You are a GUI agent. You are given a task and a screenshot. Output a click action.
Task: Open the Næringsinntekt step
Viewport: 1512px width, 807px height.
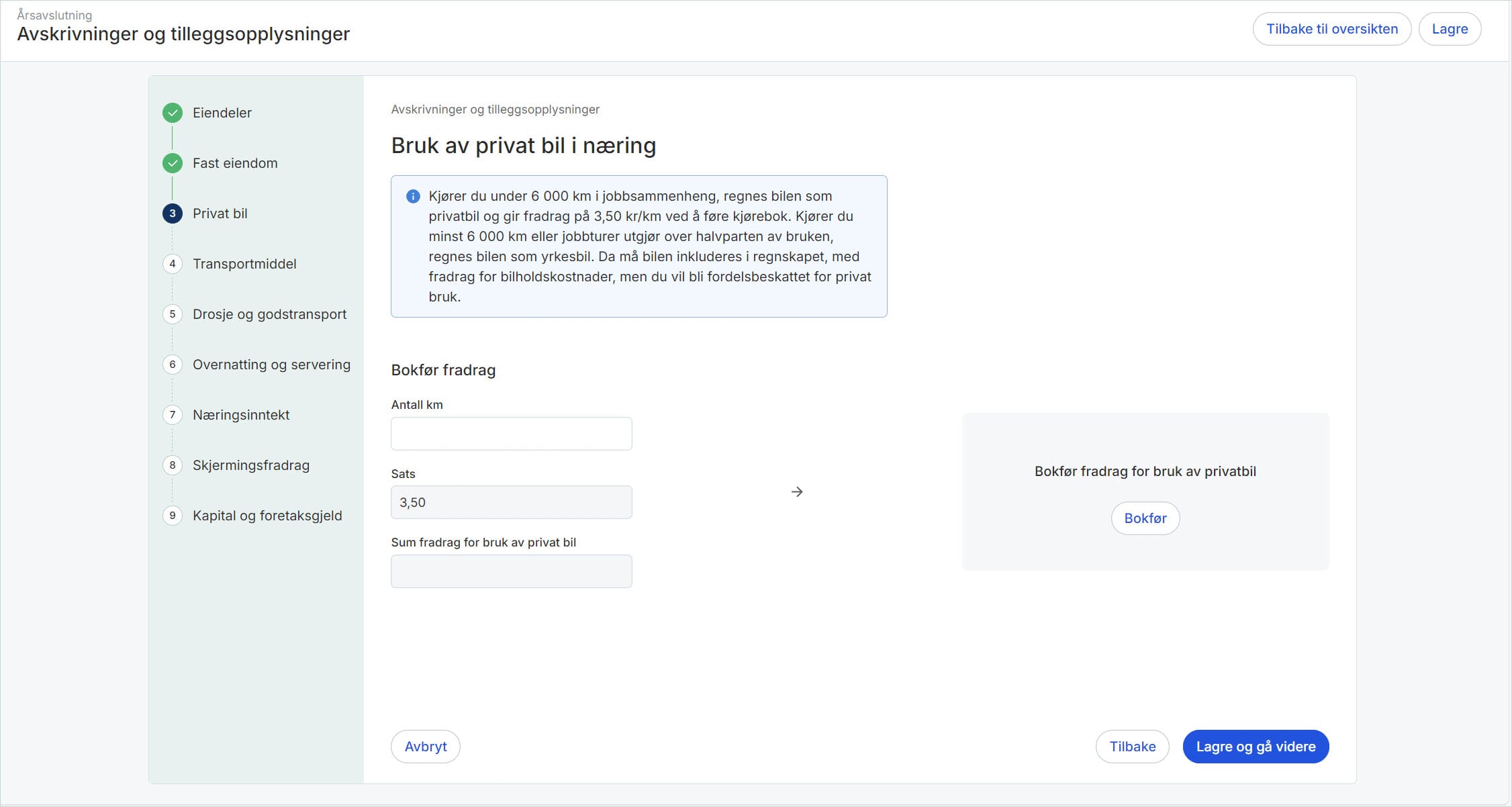point(241,415)
